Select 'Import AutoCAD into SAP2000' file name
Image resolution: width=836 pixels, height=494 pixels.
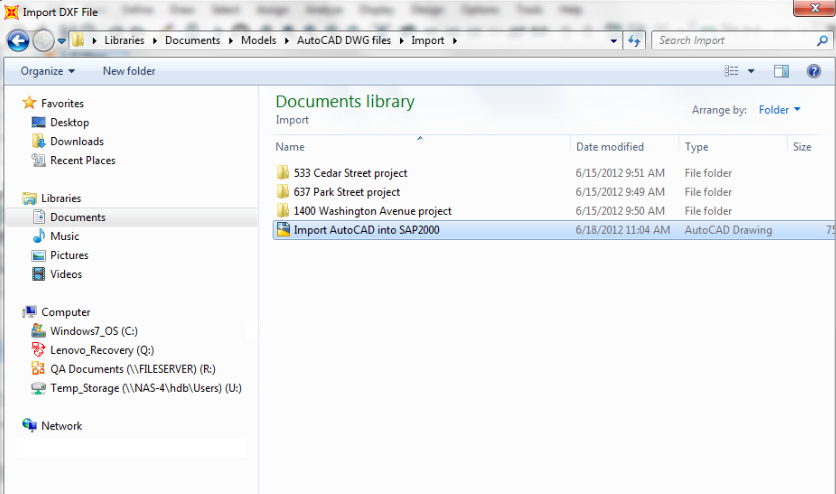tap(366, 230)
